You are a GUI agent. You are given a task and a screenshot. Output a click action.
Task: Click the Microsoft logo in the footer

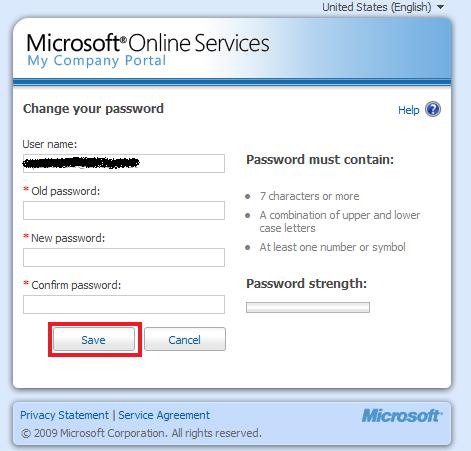pos(402,416)
